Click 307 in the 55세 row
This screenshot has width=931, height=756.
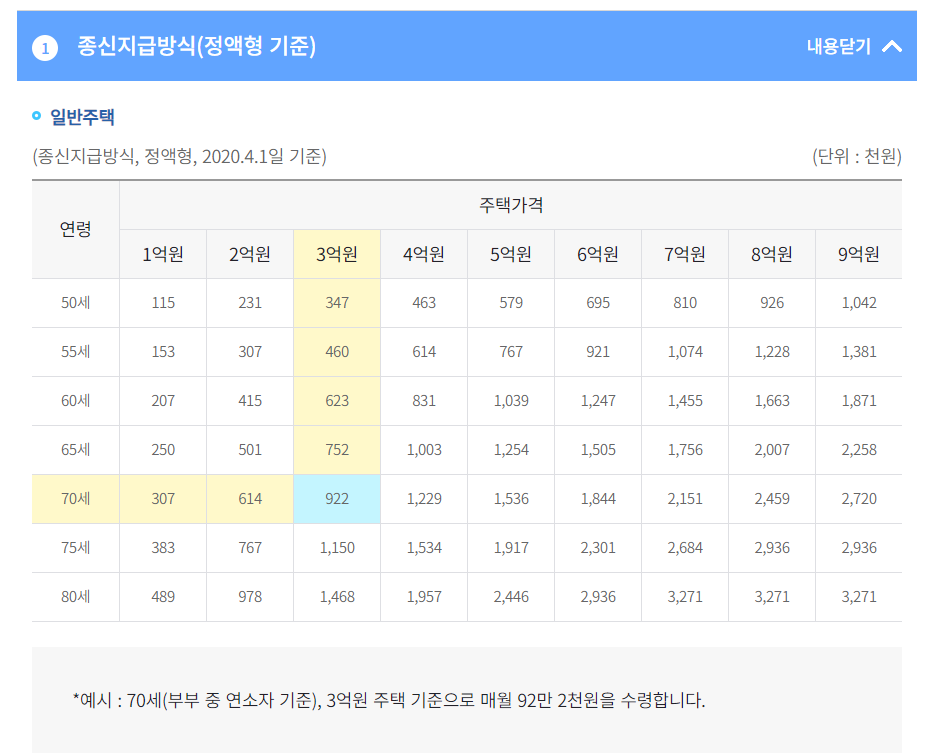(x=250, y=352)
